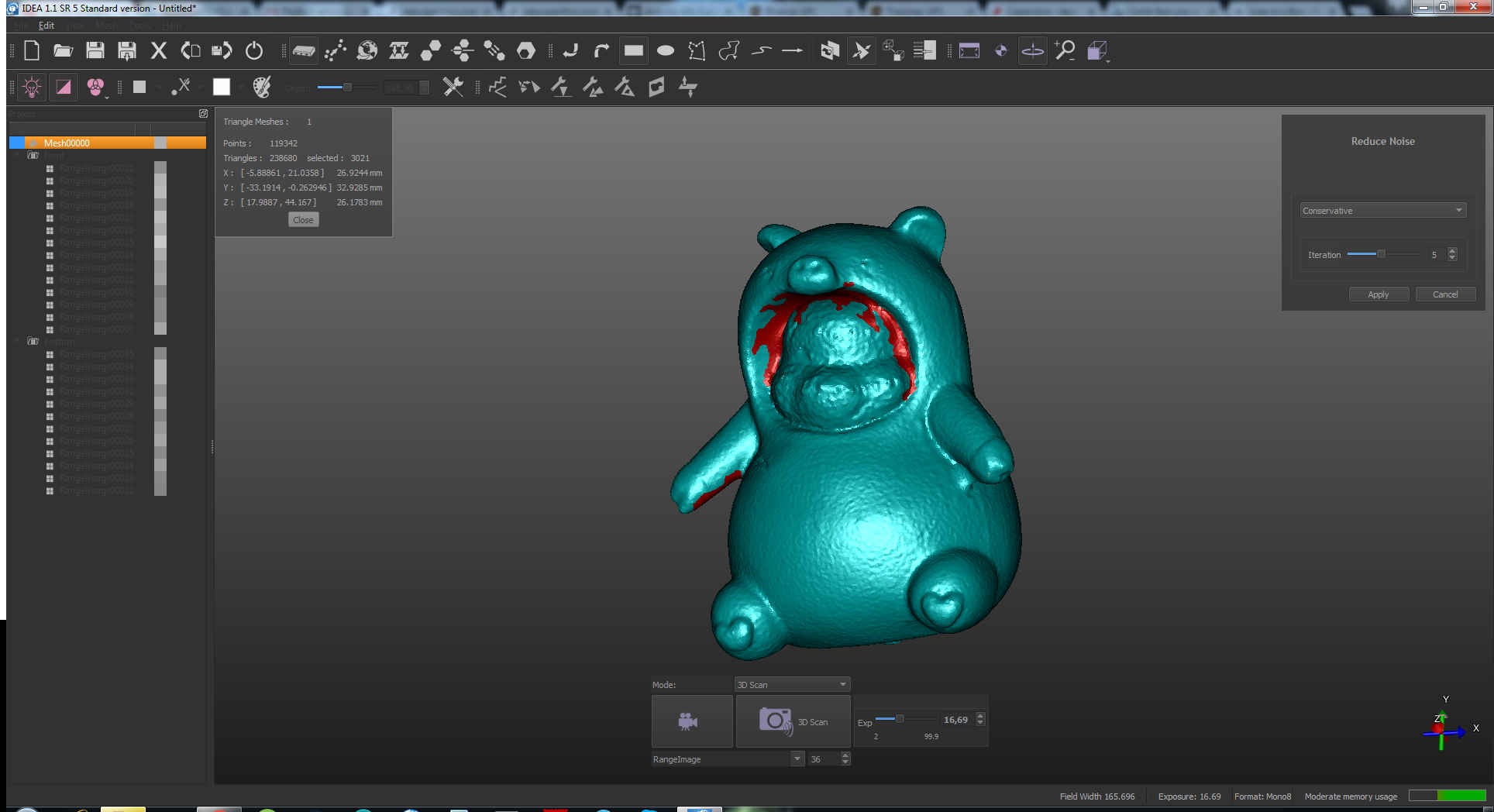Click the hollow hexagon mesh icon
The width and height of the screenshot is (1494, 812).
[x=526, y=51]
